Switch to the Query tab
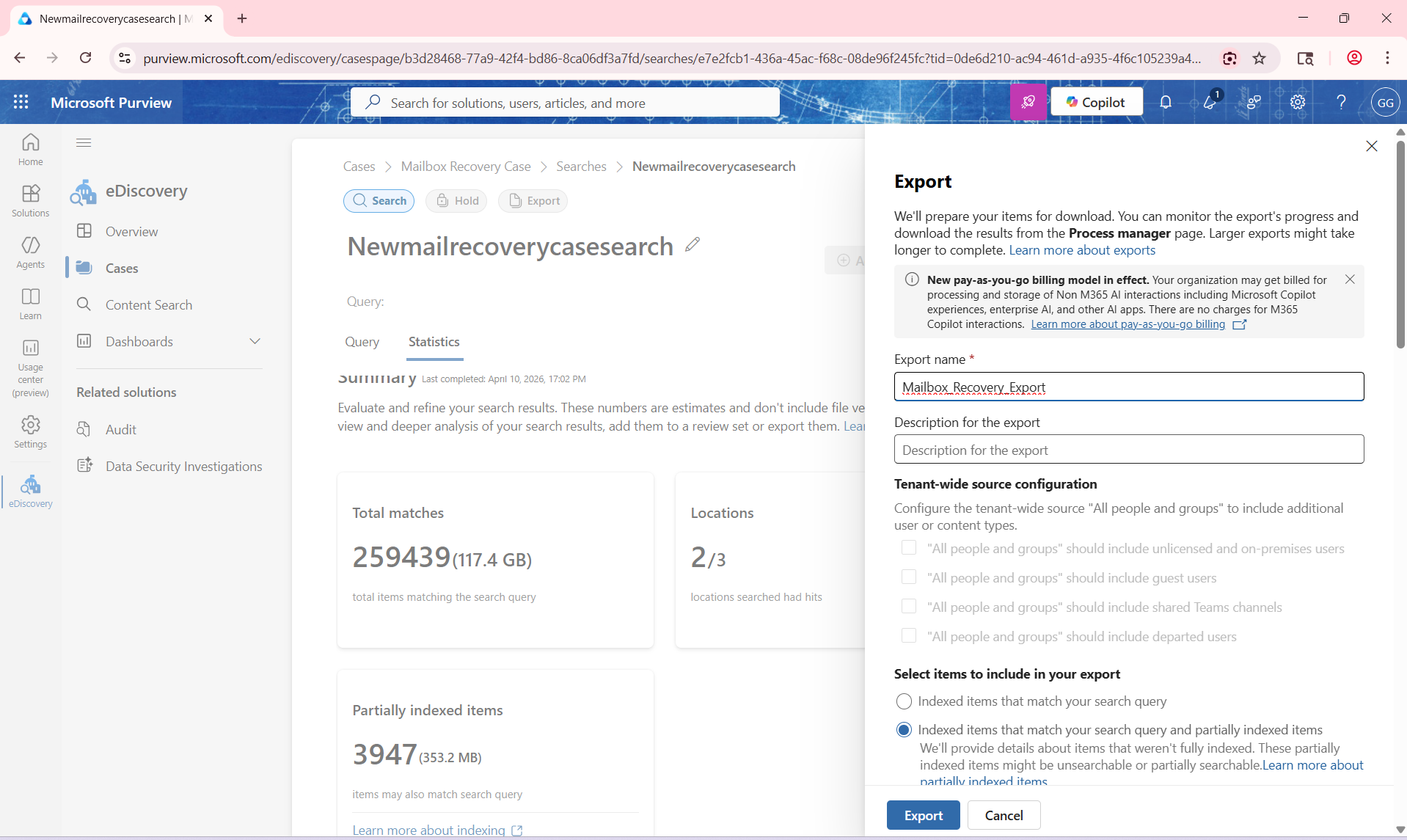 (362, 342)
